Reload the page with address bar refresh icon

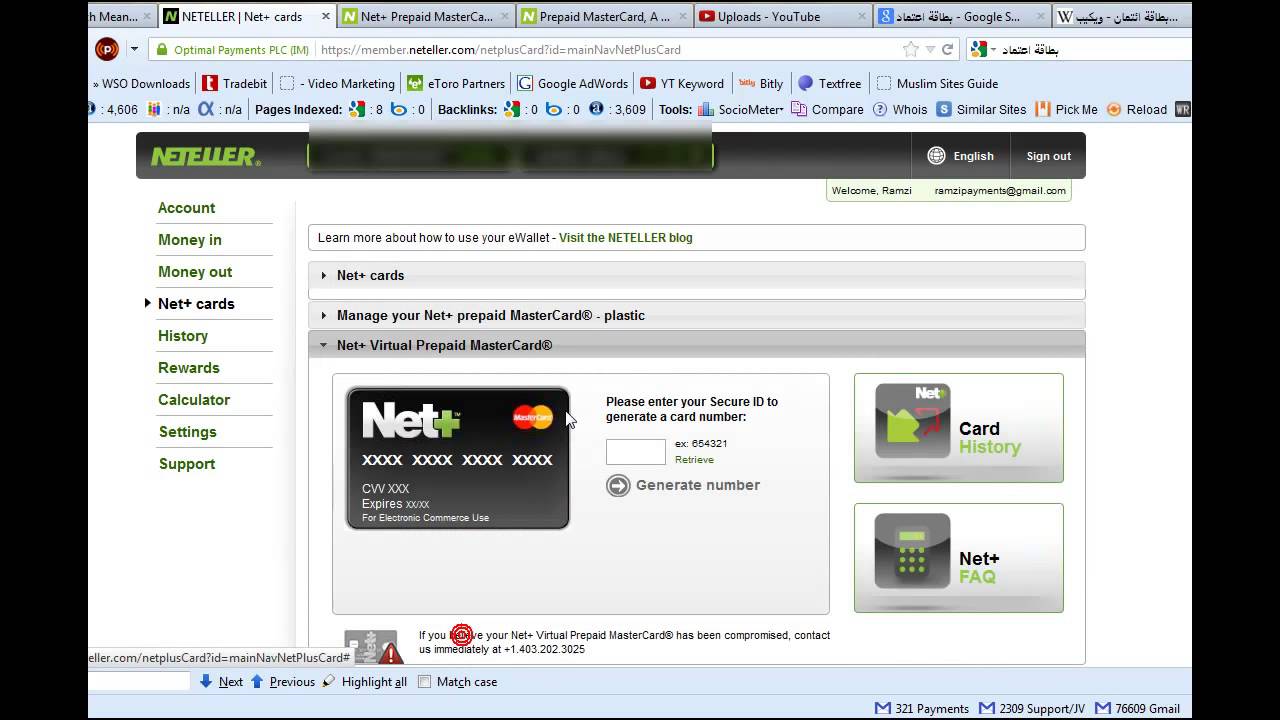click(947, 49)
